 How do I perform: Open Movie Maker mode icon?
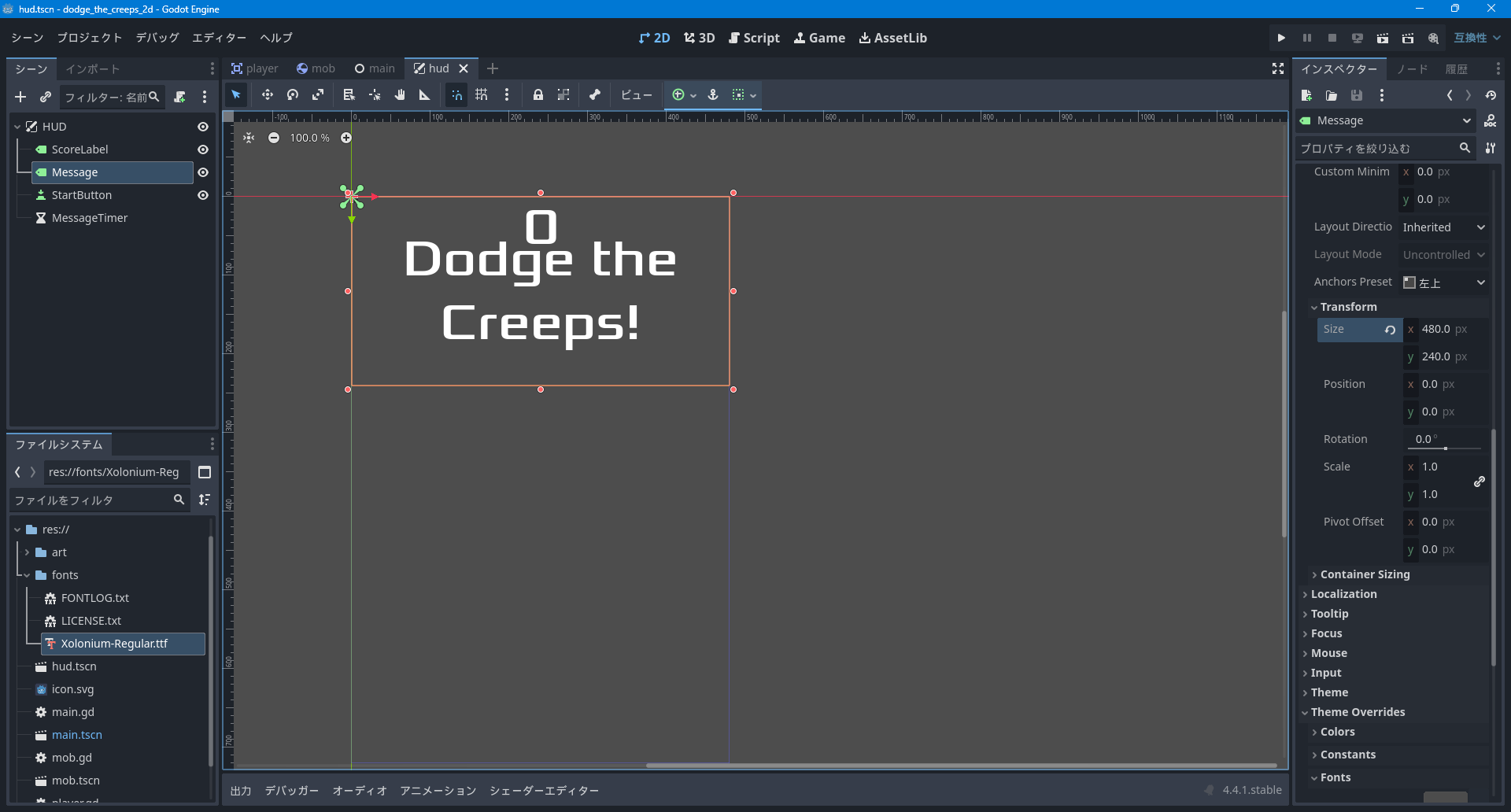(x=1433, y=38)
